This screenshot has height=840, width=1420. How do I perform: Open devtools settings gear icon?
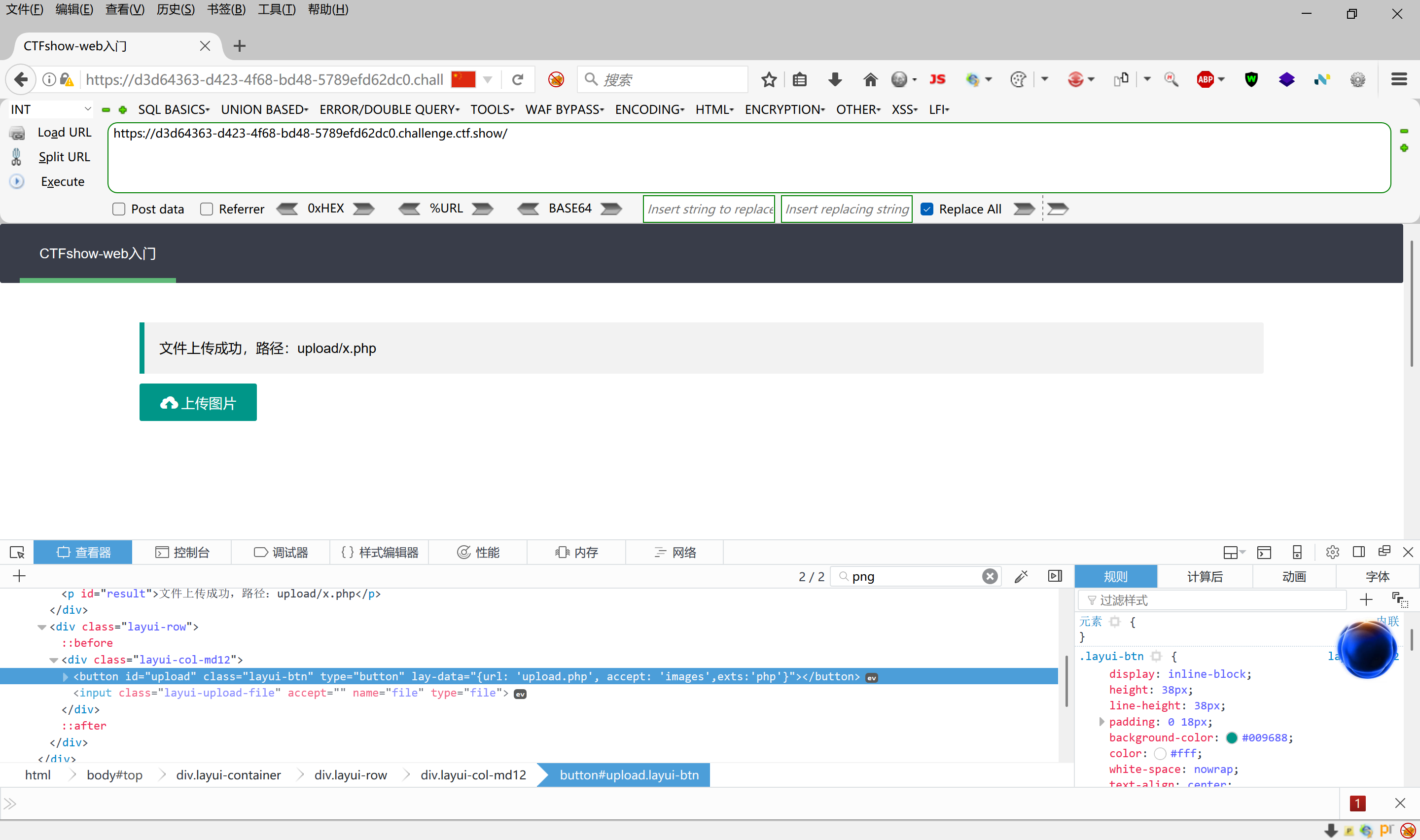coord(1332,552)
